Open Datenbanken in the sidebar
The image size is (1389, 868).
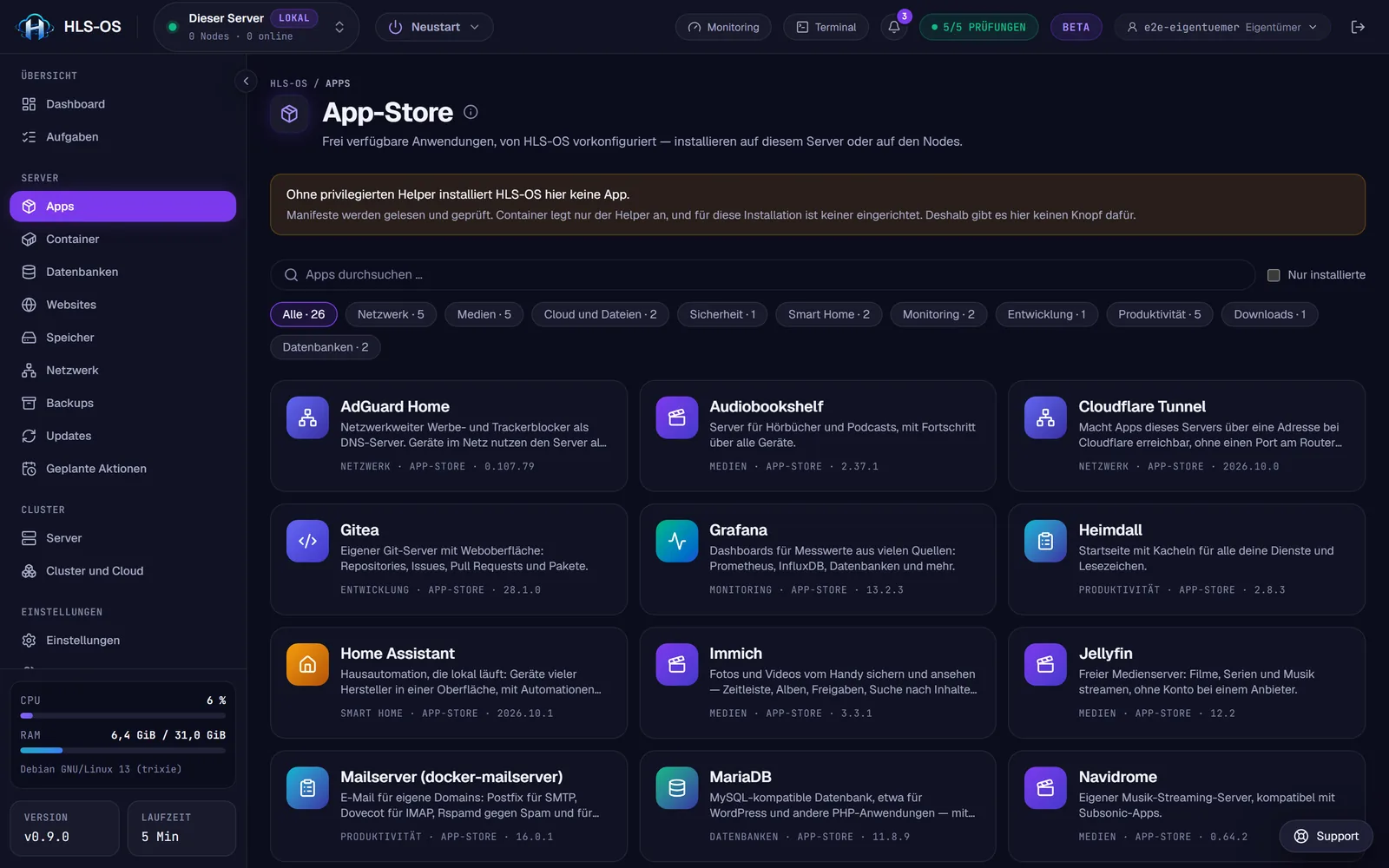pos(122,272)
